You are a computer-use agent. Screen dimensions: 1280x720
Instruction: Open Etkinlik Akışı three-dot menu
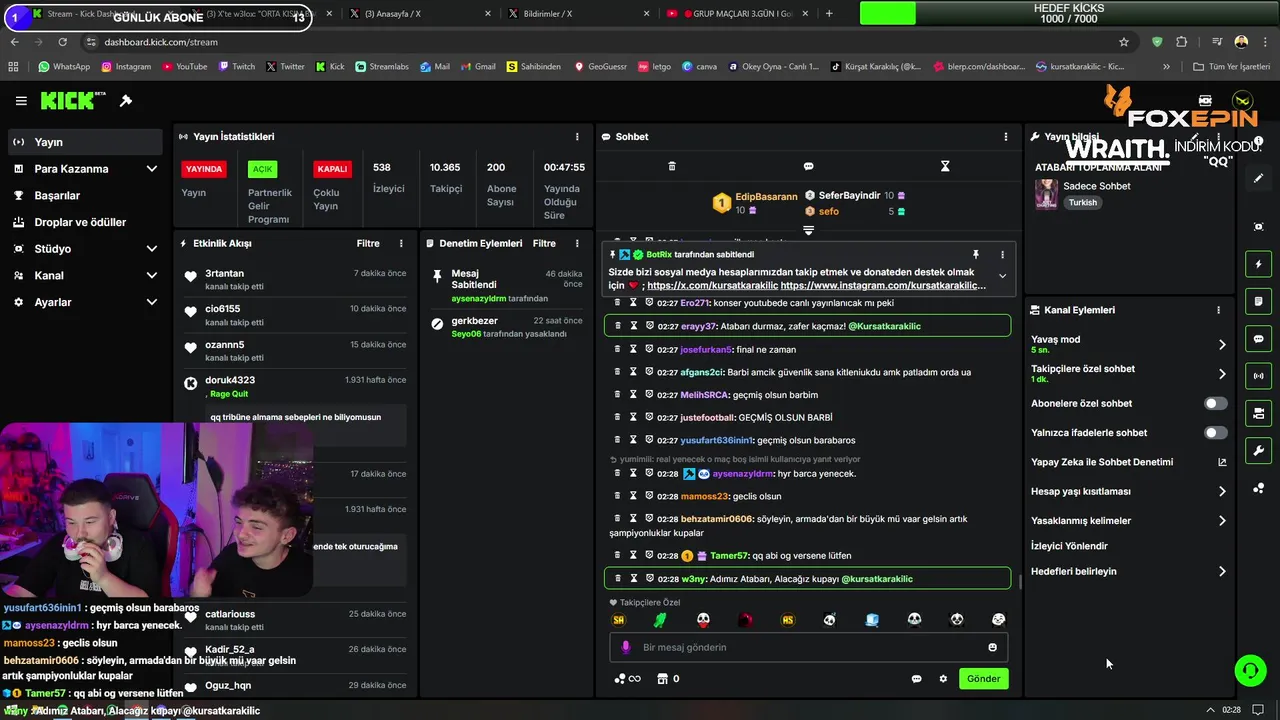[x=401, y=244]
